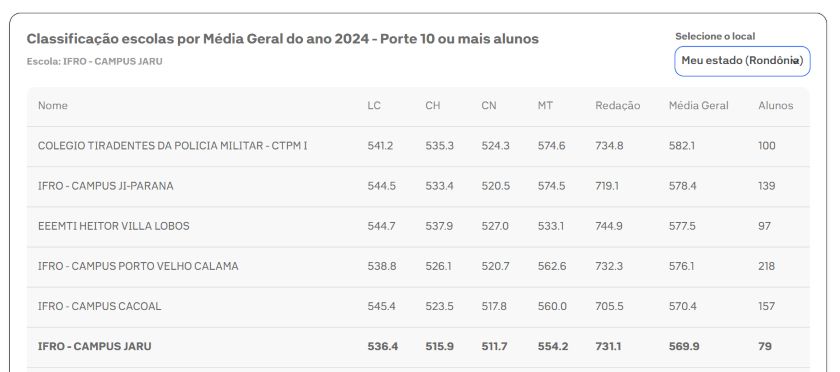Select the IFRO - CAMPUS PORTO VELHO CALAMA row
The height and width of the screenshot is (372, 840).
418,267
